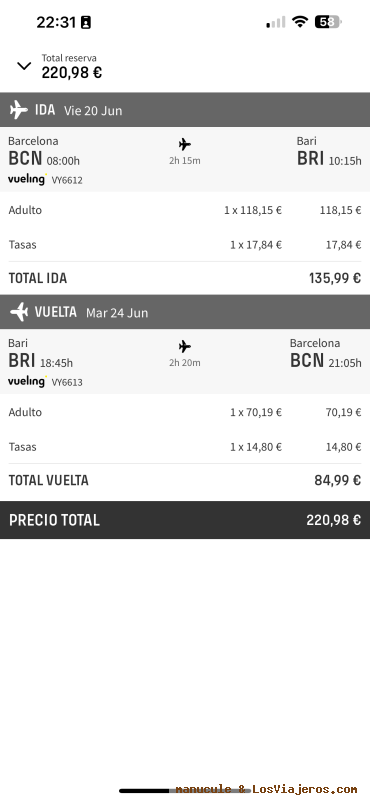Tap the plane icon above 2h 20m
This screenshot has width=370, height=800.
coord(185,347)
